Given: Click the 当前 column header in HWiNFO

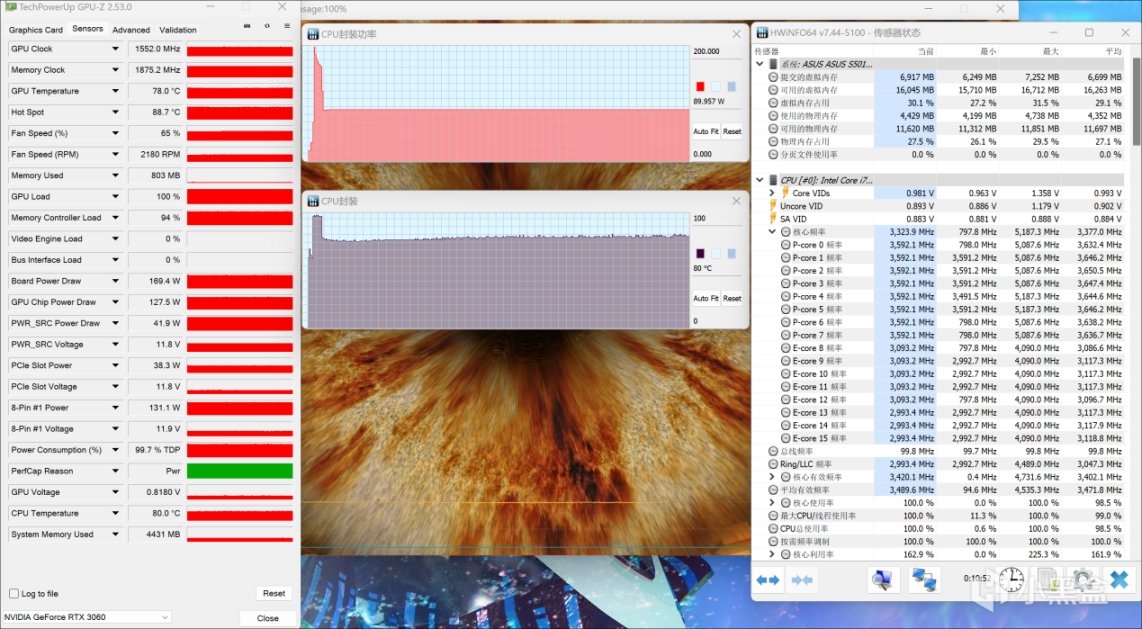Looking at the screenshot, I should coord(925,52).
